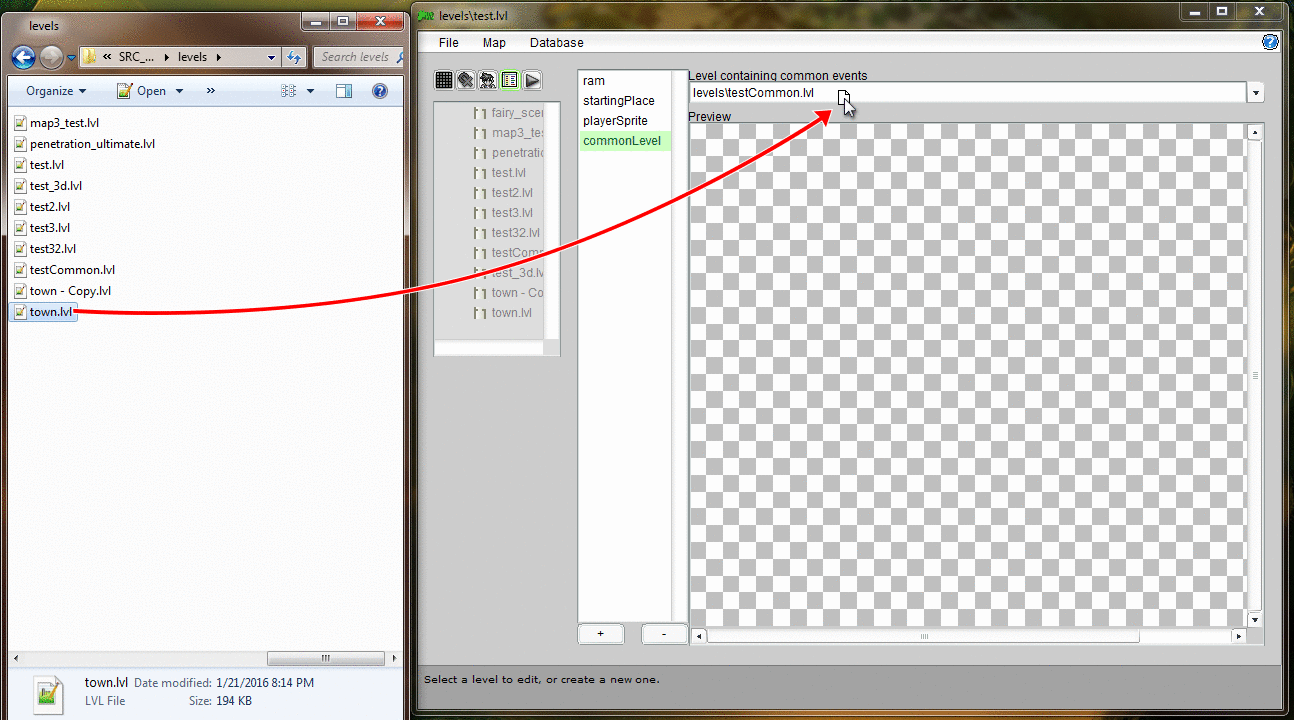Toggle the Explorer preview pane icon
The height and width of the screenshot is (720, 1294).
pyautogui.click(x=344, y=91)
